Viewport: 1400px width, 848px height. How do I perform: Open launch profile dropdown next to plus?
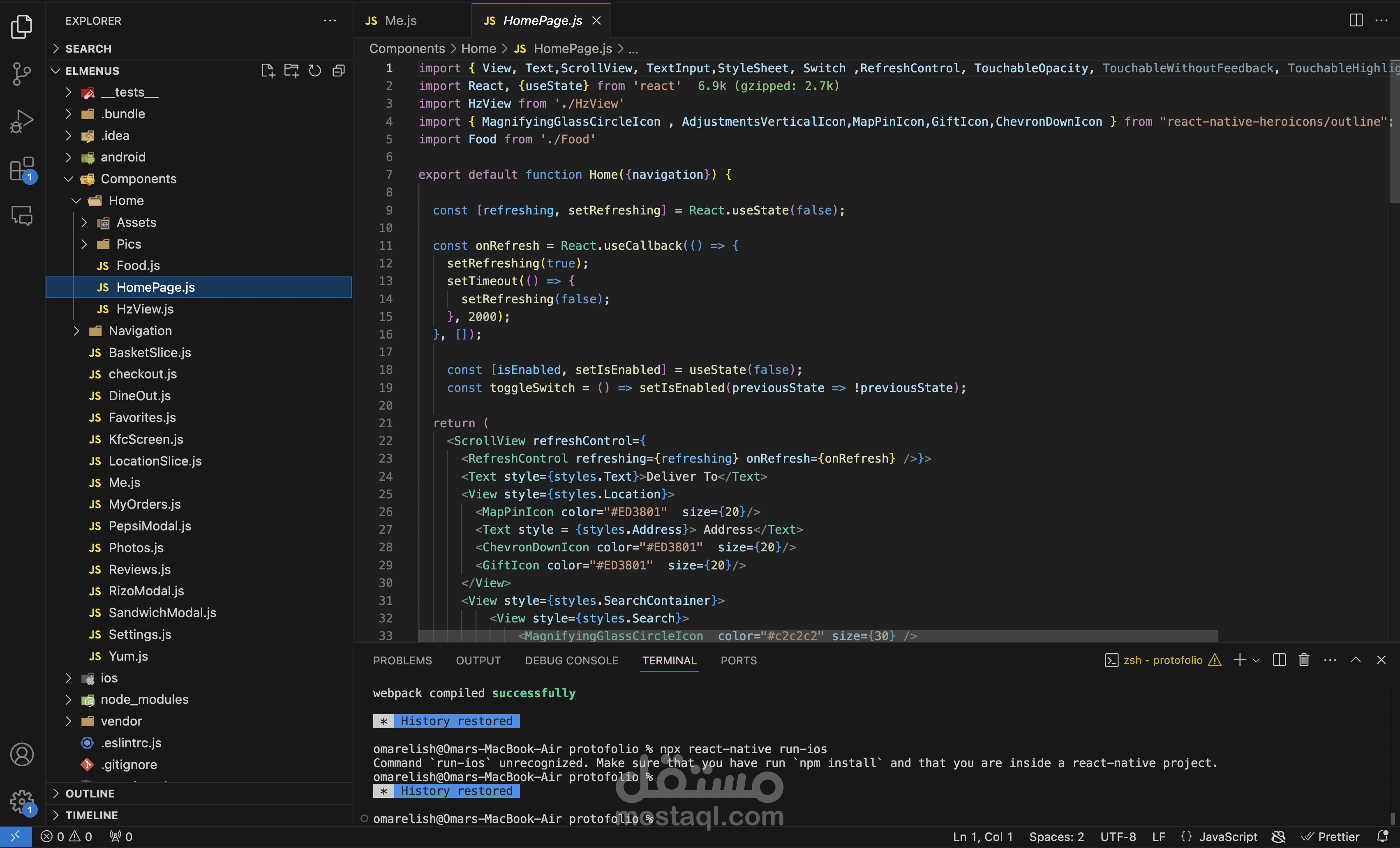(x=1256, y=660)
